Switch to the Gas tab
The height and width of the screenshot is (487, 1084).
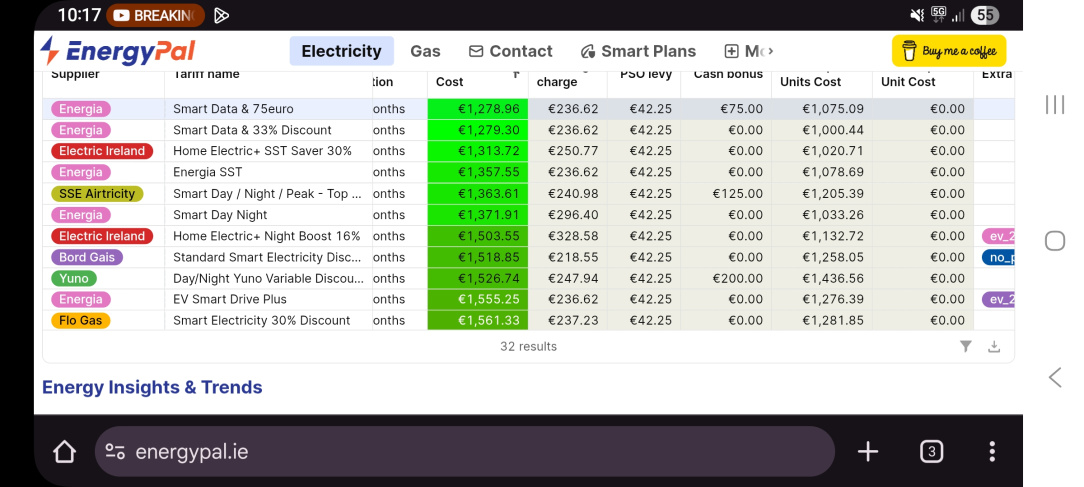(x=425, y=51)
